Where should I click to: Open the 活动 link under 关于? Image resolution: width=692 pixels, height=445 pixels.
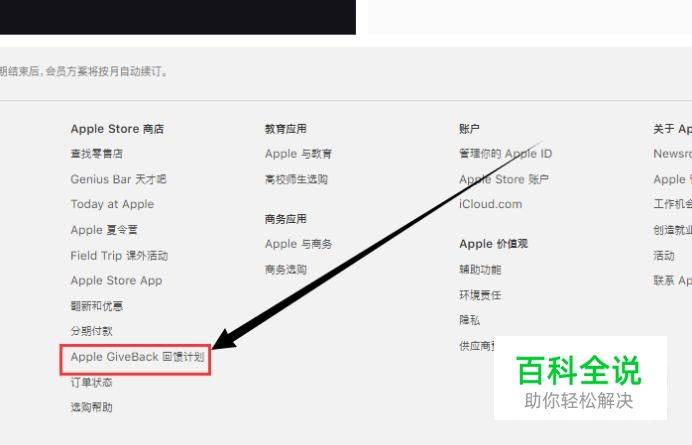tap(664, 256)
